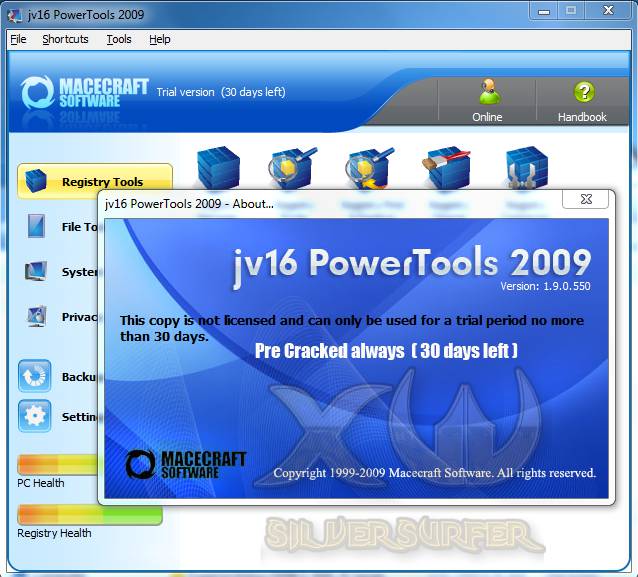Click the PC Health label
638x577 pixels.
pos(41,483)
